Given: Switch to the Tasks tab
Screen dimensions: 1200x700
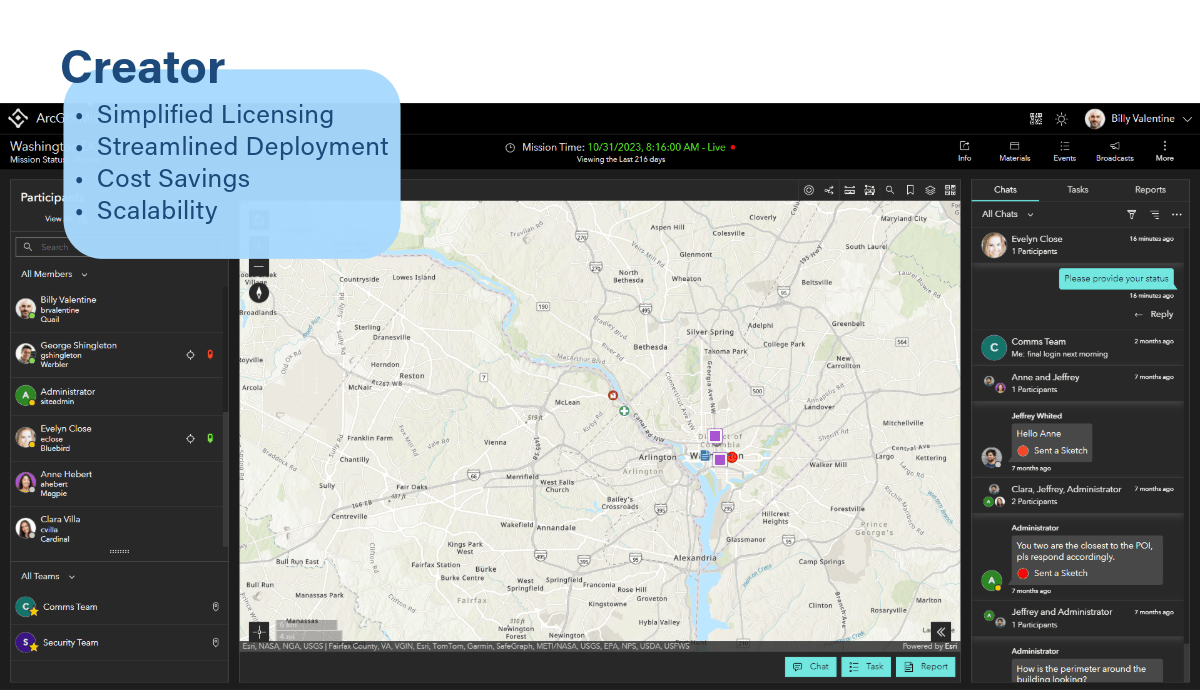Looking at the screenshot, I should pyautogui.click(x=1078, y=189).
